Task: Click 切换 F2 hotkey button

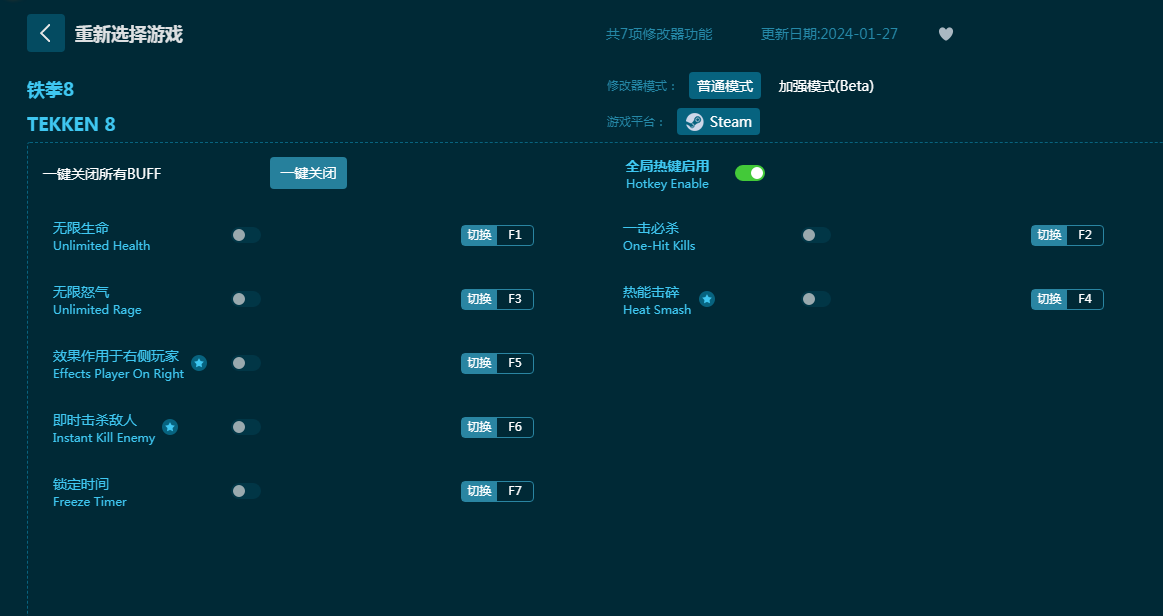Action: (1067, 235)
